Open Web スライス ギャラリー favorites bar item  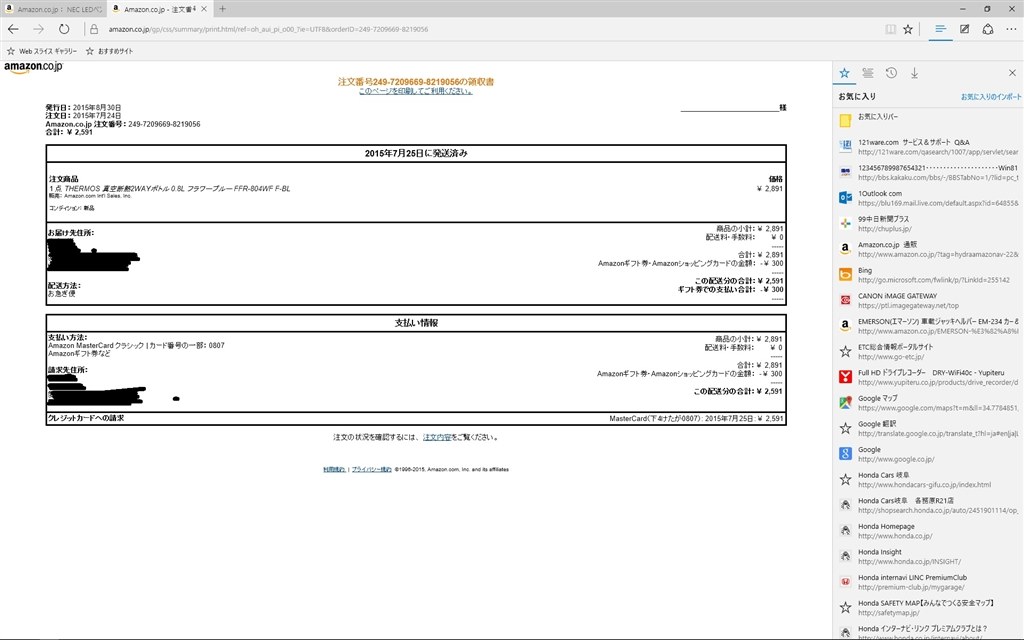tap(42, 51)
